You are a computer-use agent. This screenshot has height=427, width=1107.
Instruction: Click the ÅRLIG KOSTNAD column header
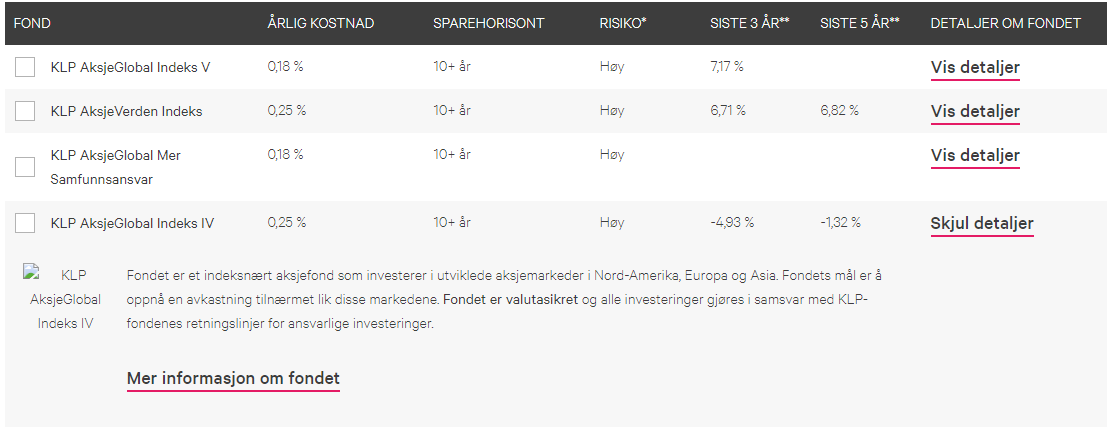tap(321, 23)
